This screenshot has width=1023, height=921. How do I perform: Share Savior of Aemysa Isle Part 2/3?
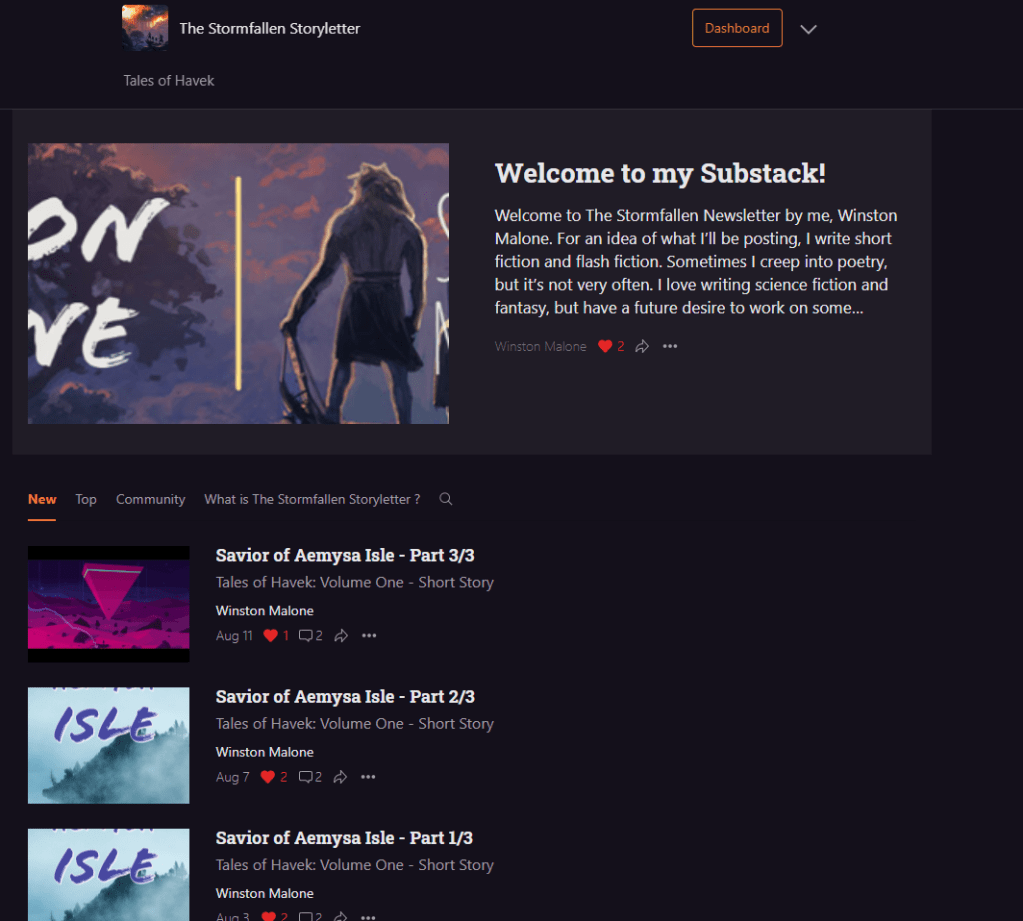(340, 777)
